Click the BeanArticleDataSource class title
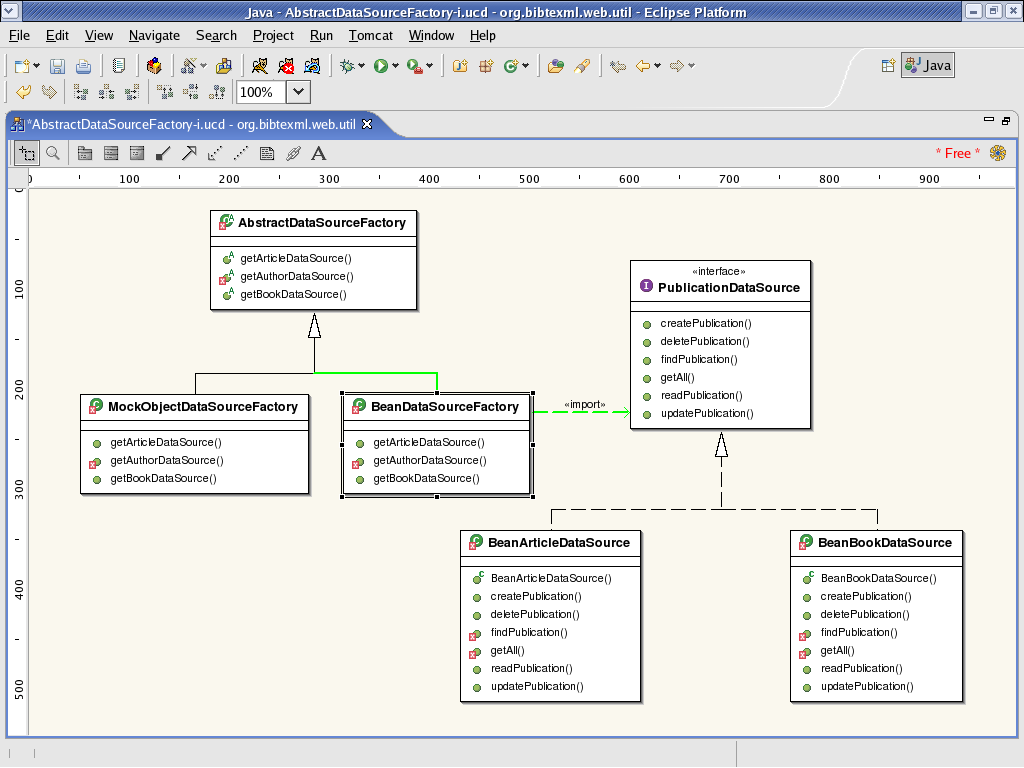Screen dimensions: 1024x768 [x=559, y=543]
